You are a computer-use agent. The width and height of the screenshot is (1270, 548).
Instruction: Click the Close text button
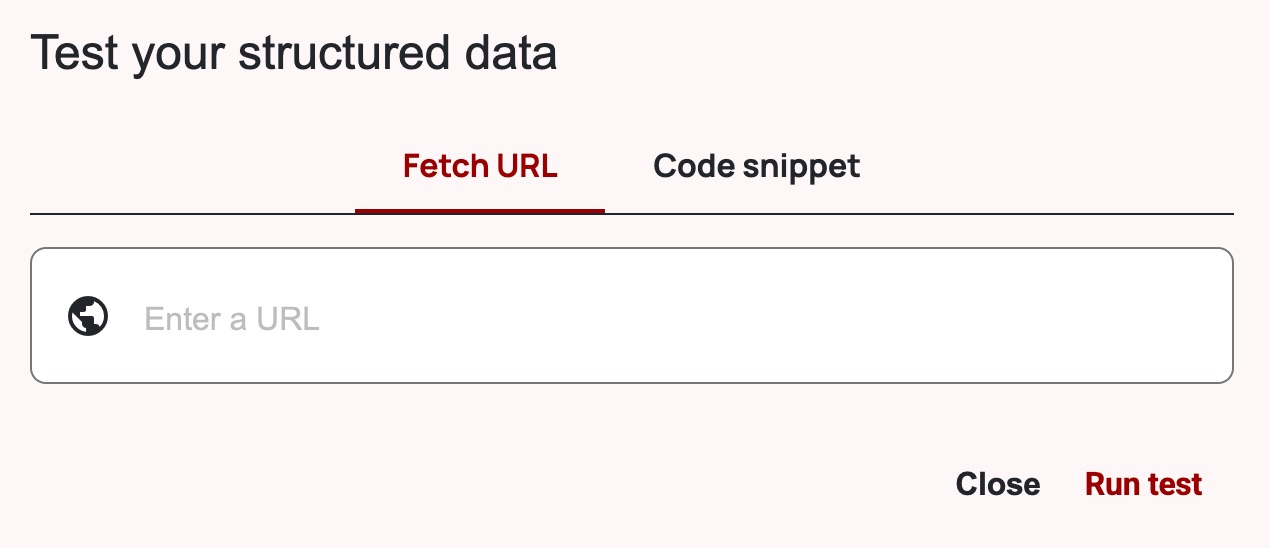tap(997, 484)
